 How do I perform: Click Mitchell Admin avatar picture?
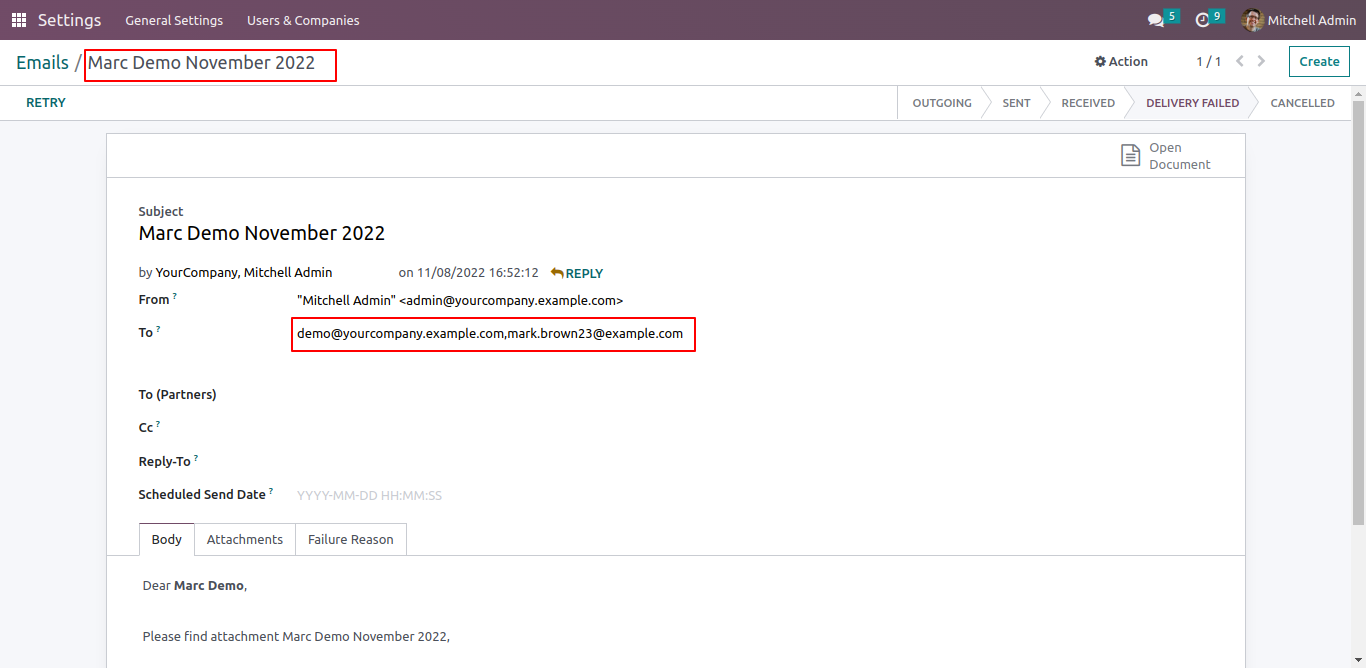[x=1253, y=20]
